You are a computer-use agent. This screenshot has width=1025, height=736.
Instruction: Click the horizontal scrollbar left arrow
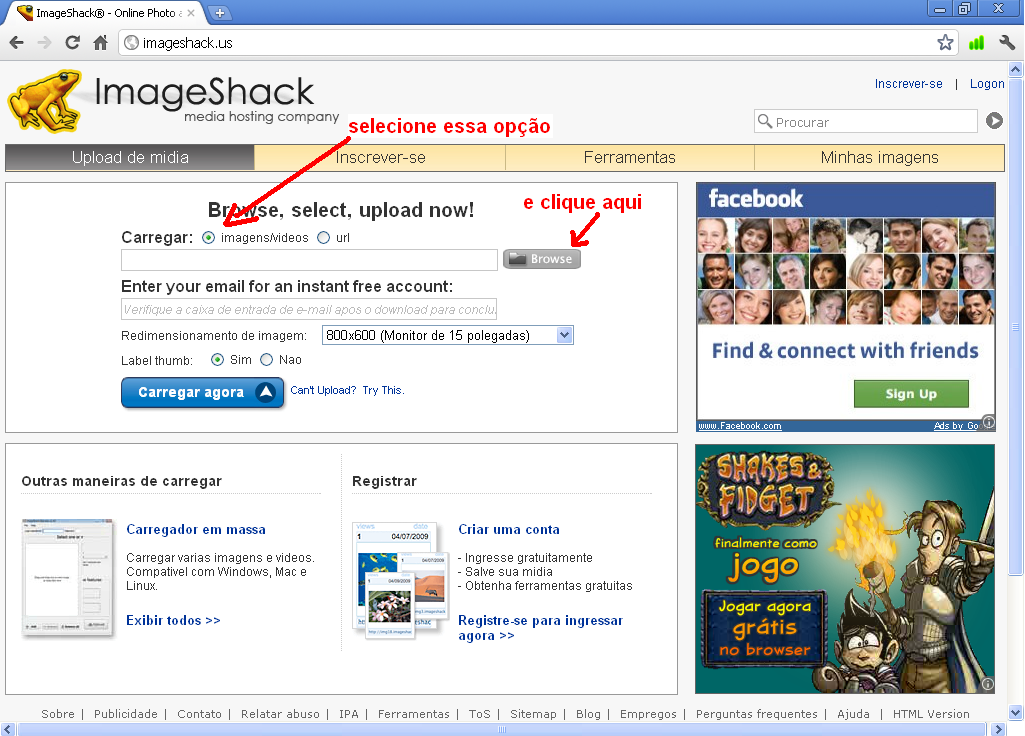8,729
